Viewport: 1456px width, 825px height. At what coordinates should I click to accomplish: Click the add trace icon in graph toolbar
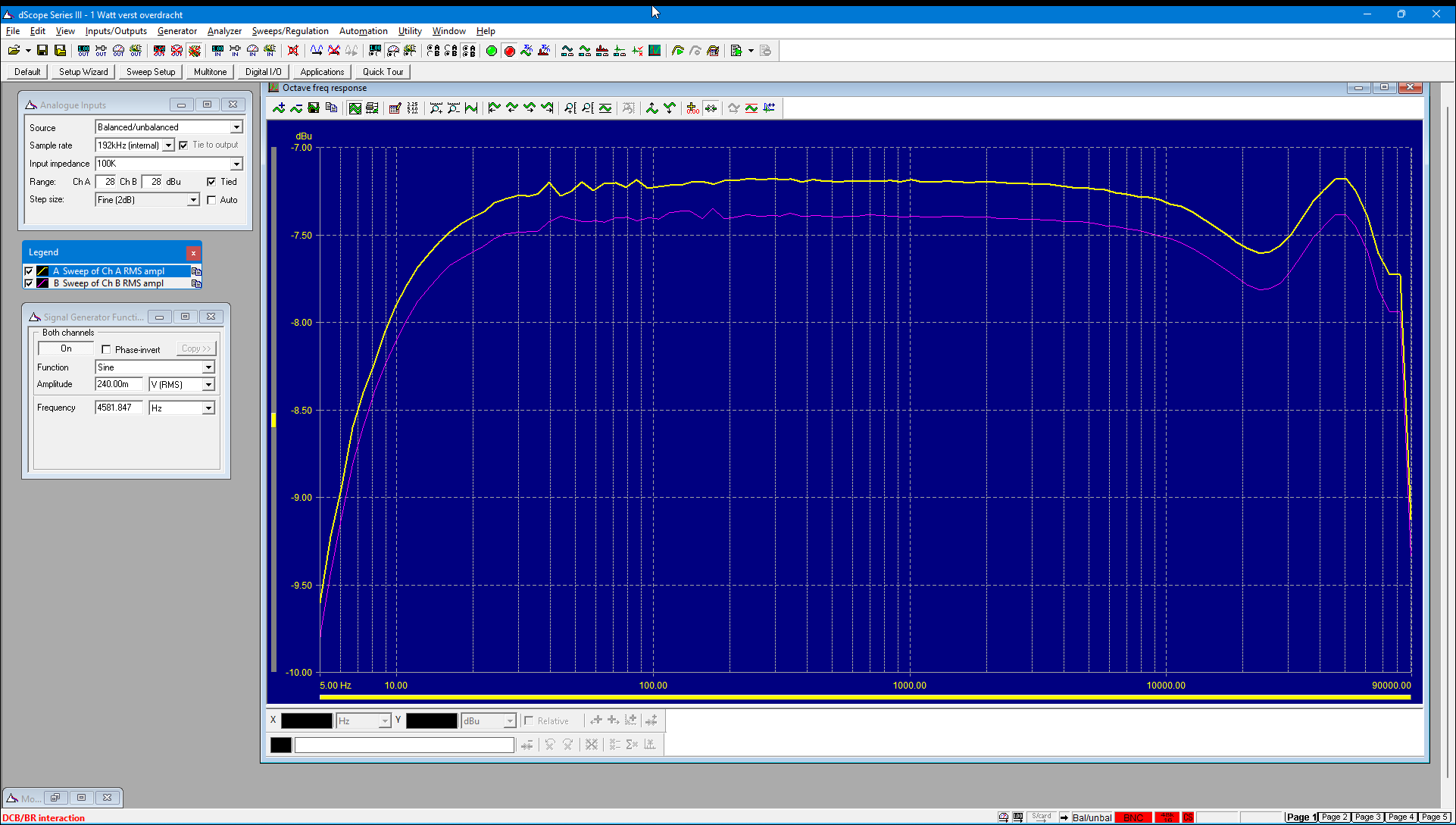tap(279, 108)
